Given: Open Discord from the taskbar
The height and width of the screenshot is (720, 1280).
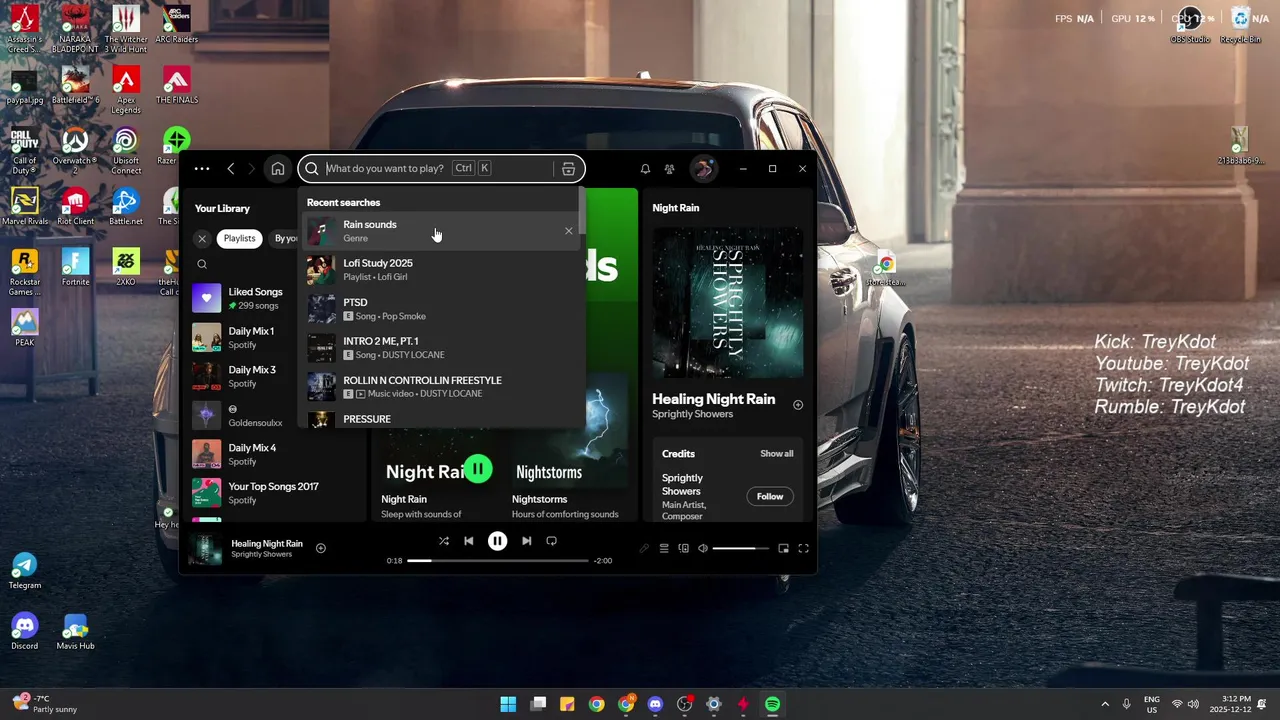Looking at the screenshot, I should (655, 704).
